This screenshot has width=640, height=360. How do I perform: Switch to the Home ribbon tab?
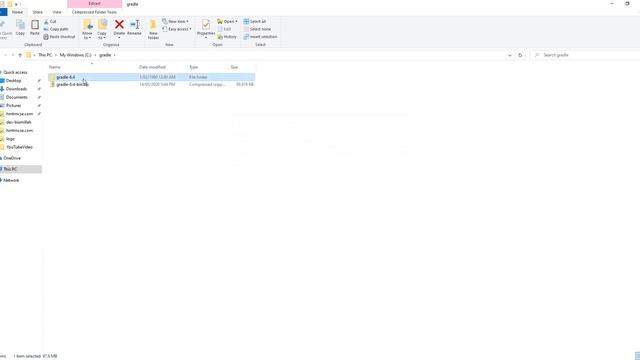[x=17, y=12]
